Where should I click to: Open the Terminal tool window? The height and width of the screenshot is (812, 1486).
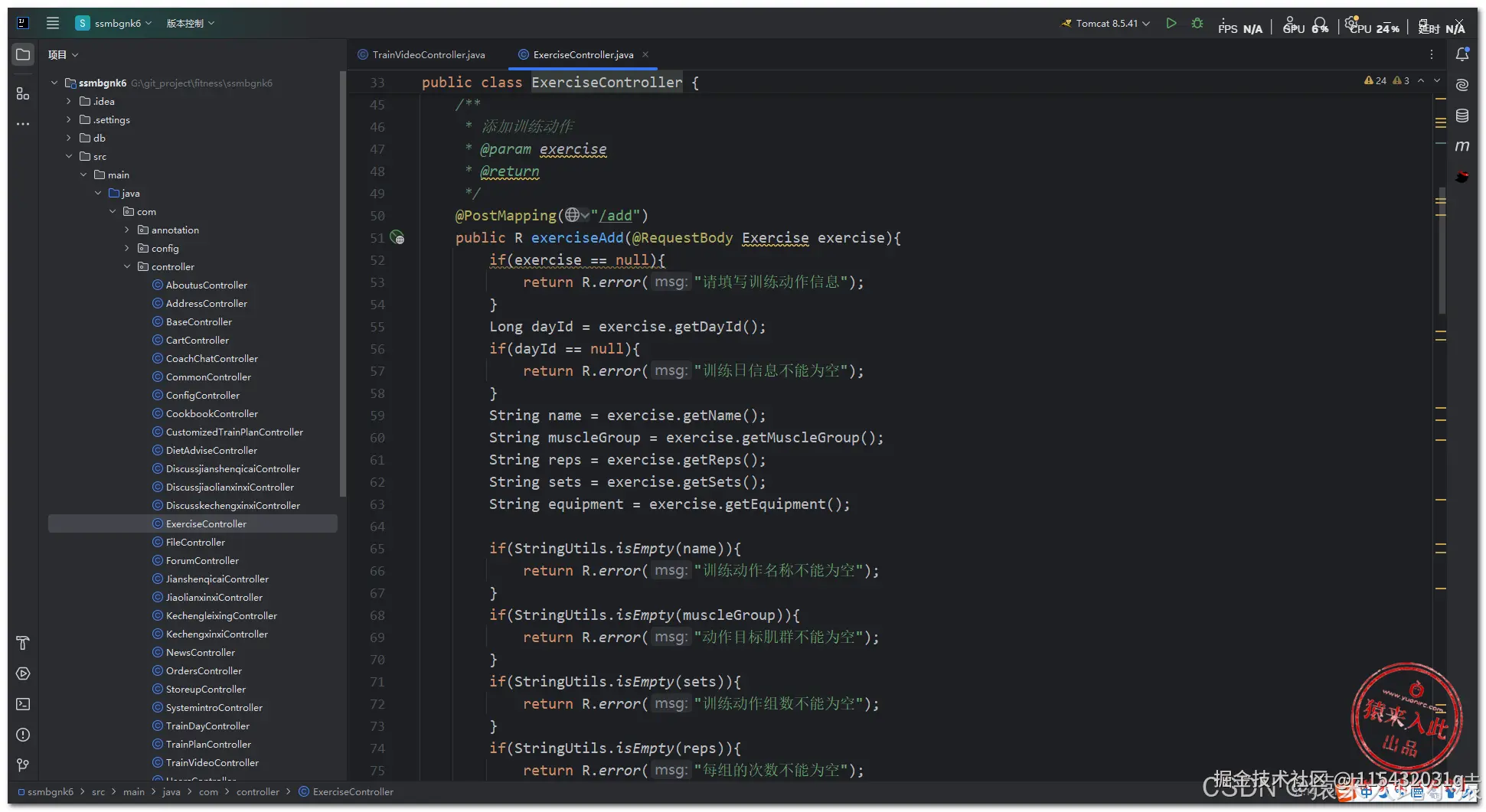(23, 704)
